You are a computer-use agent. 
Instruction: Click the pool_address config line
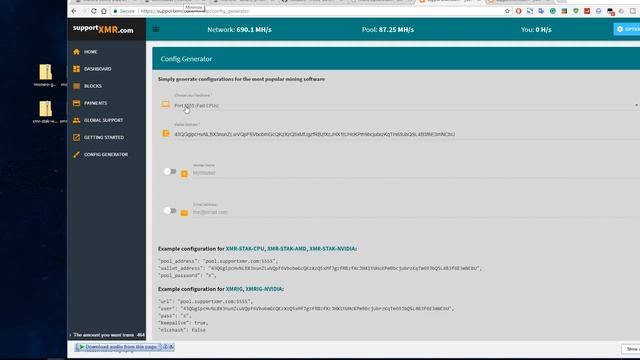point(218,261)
